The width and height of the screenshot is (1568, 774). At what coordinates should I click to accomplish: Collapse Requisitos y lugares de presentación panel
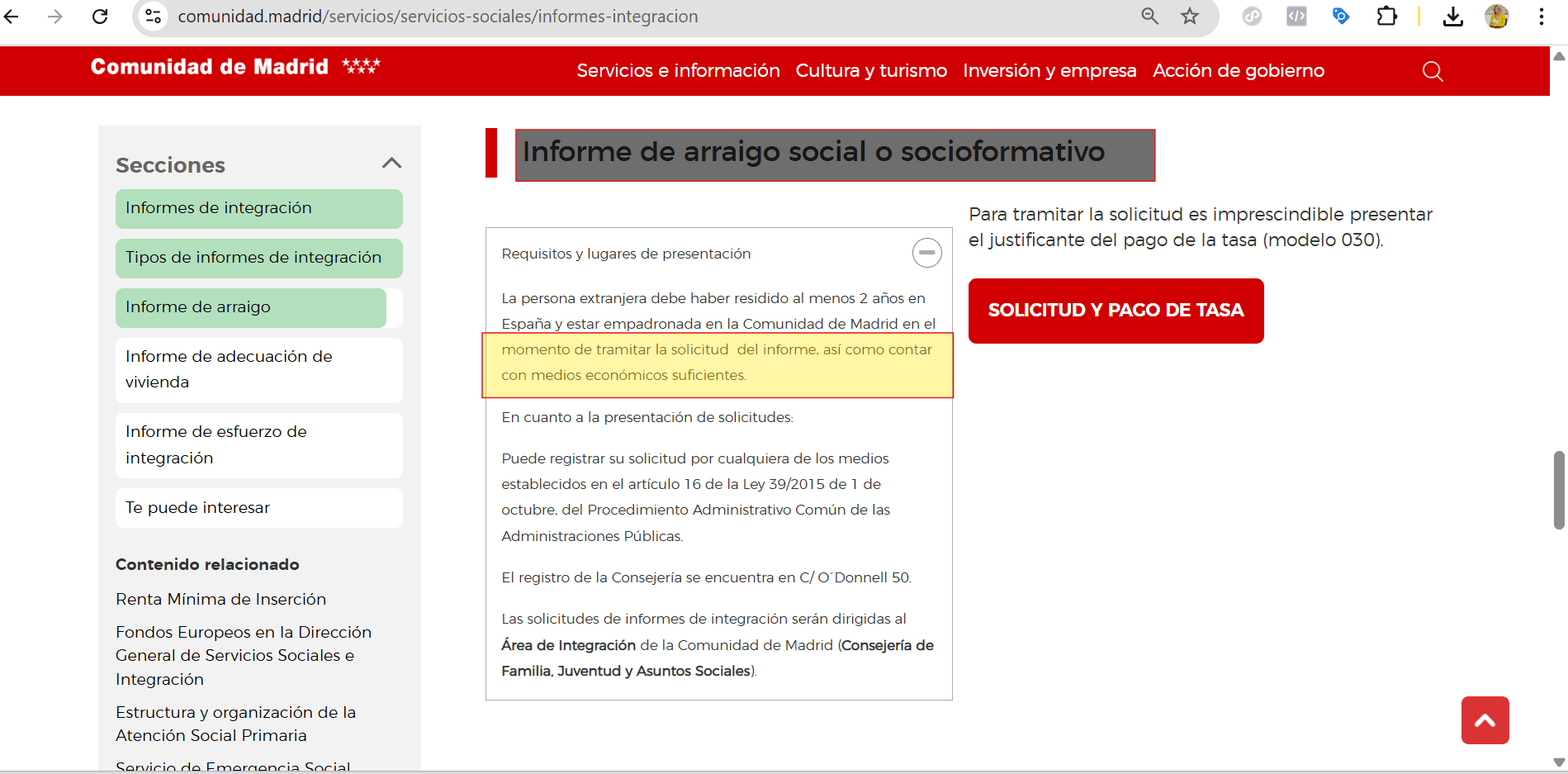coord(926,253)
